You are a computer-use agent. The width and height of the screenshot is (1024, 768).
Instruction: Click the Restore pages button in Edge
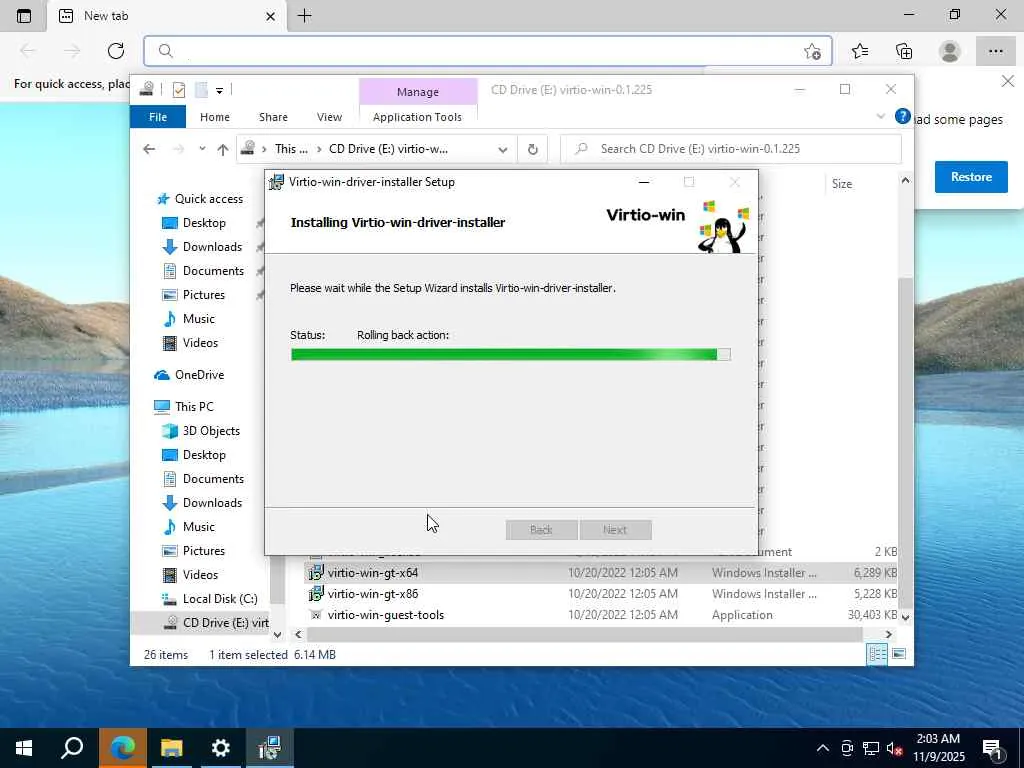971,177
